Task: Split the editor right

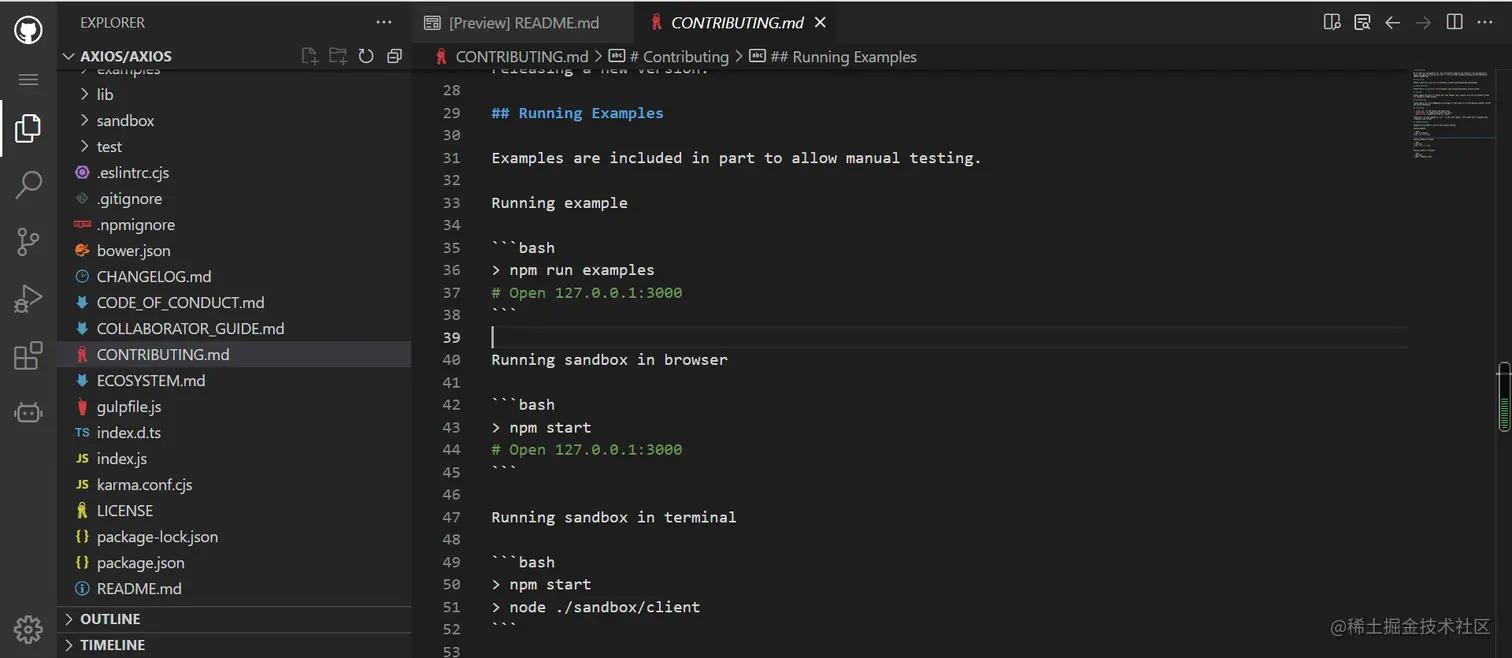Action: pos(1455,22)
